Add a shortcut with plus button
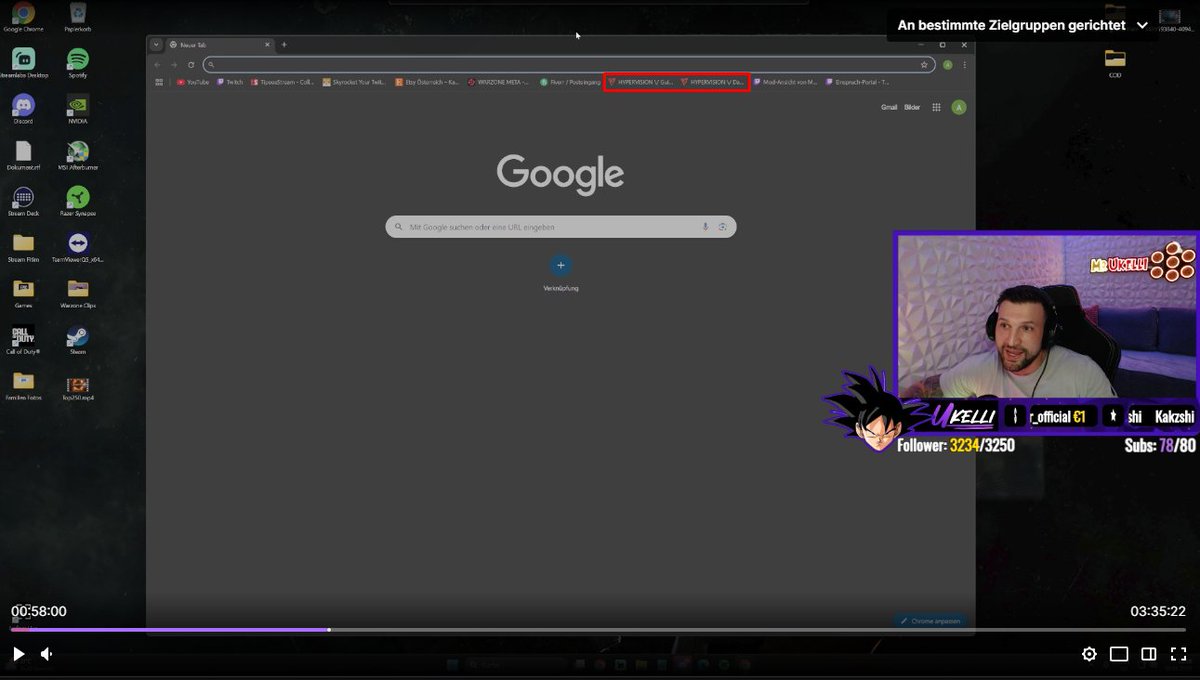The height and width of the screenshot is (680, 1200). [561, 266]
